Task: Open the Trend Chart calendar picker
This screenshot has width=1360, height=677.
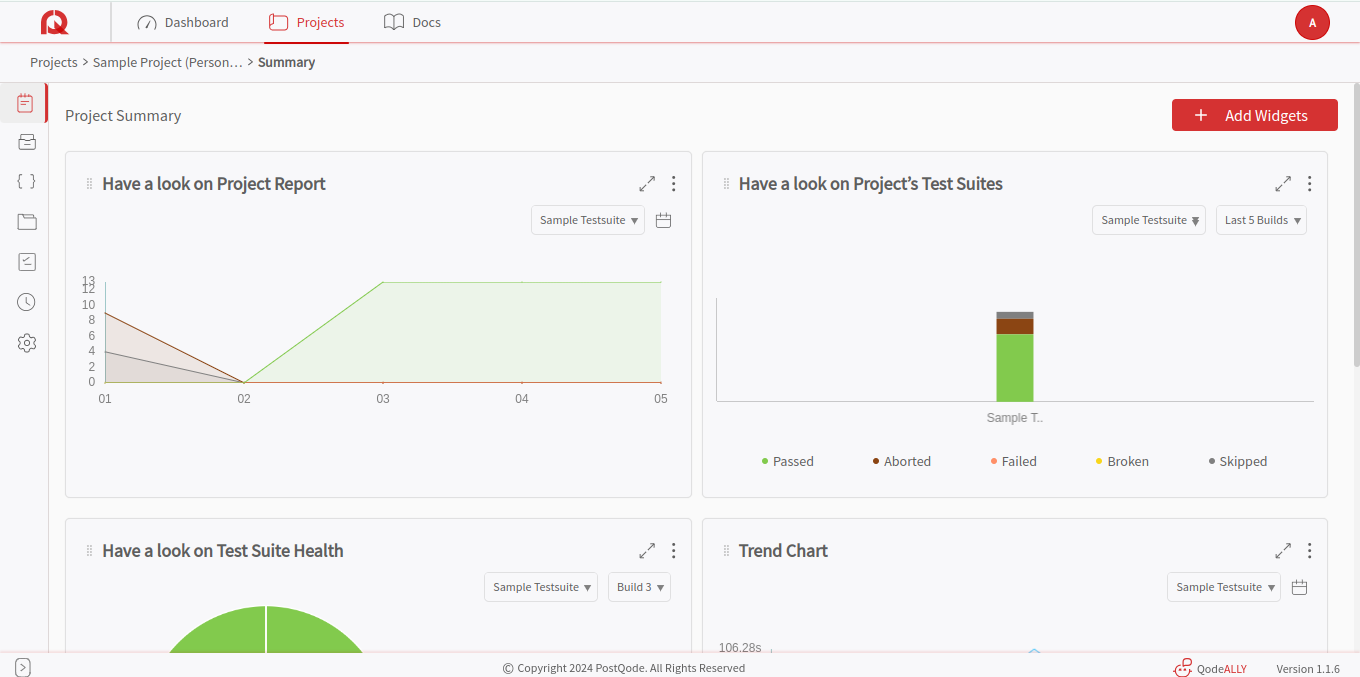Action: click(1299, 587)
